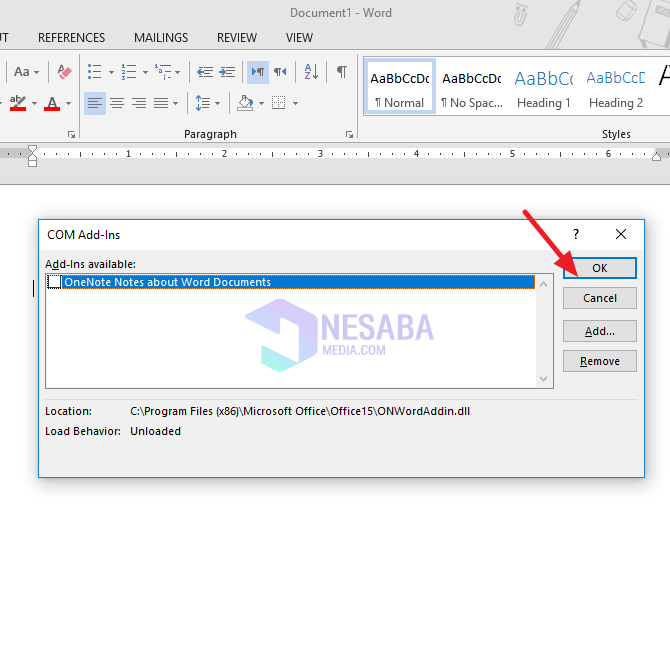
Task: Open the Bullets list dropdown arrow
Action: click(110, 72)
